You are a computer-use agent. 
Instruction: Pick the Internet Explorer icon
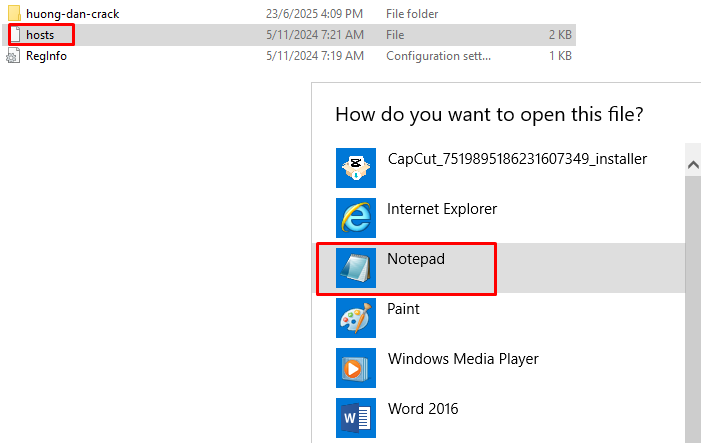(x=356, y=218)
